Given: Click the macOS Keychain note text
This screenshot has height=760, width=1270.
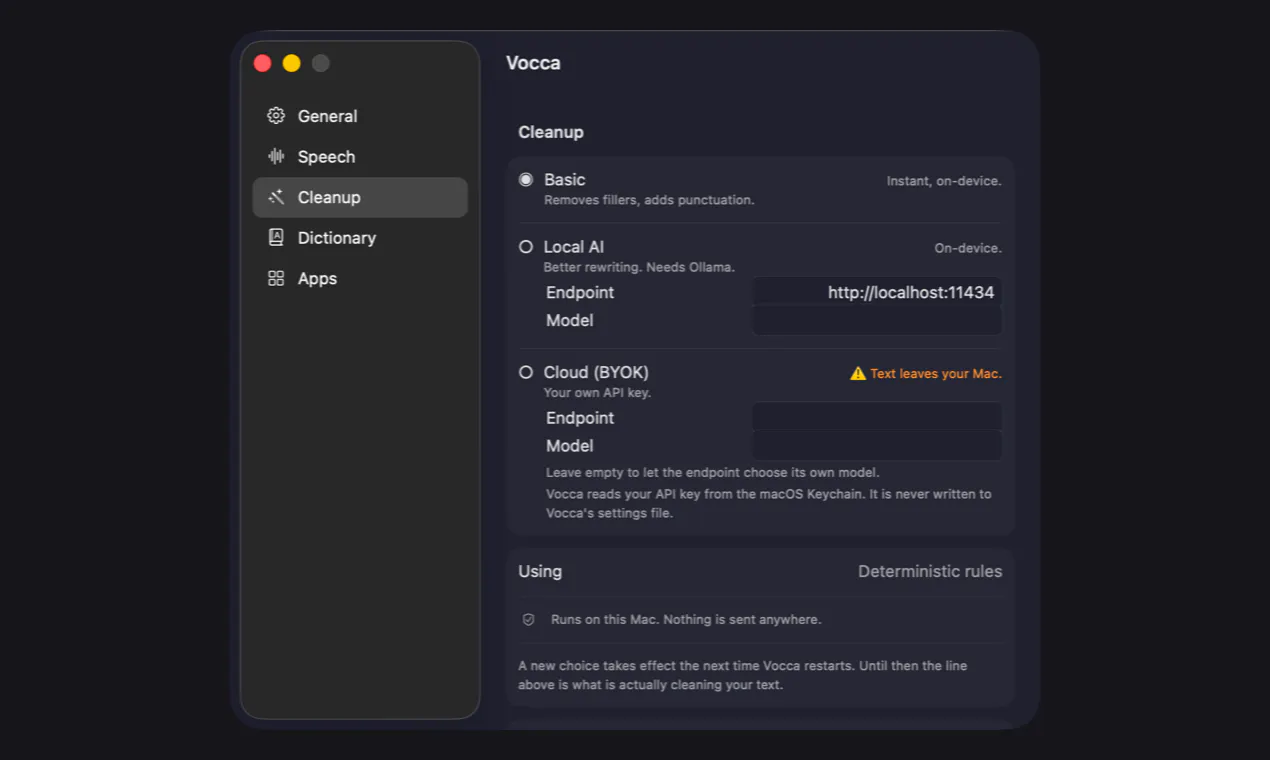Looking at the screenshot, I should (769, 503).
